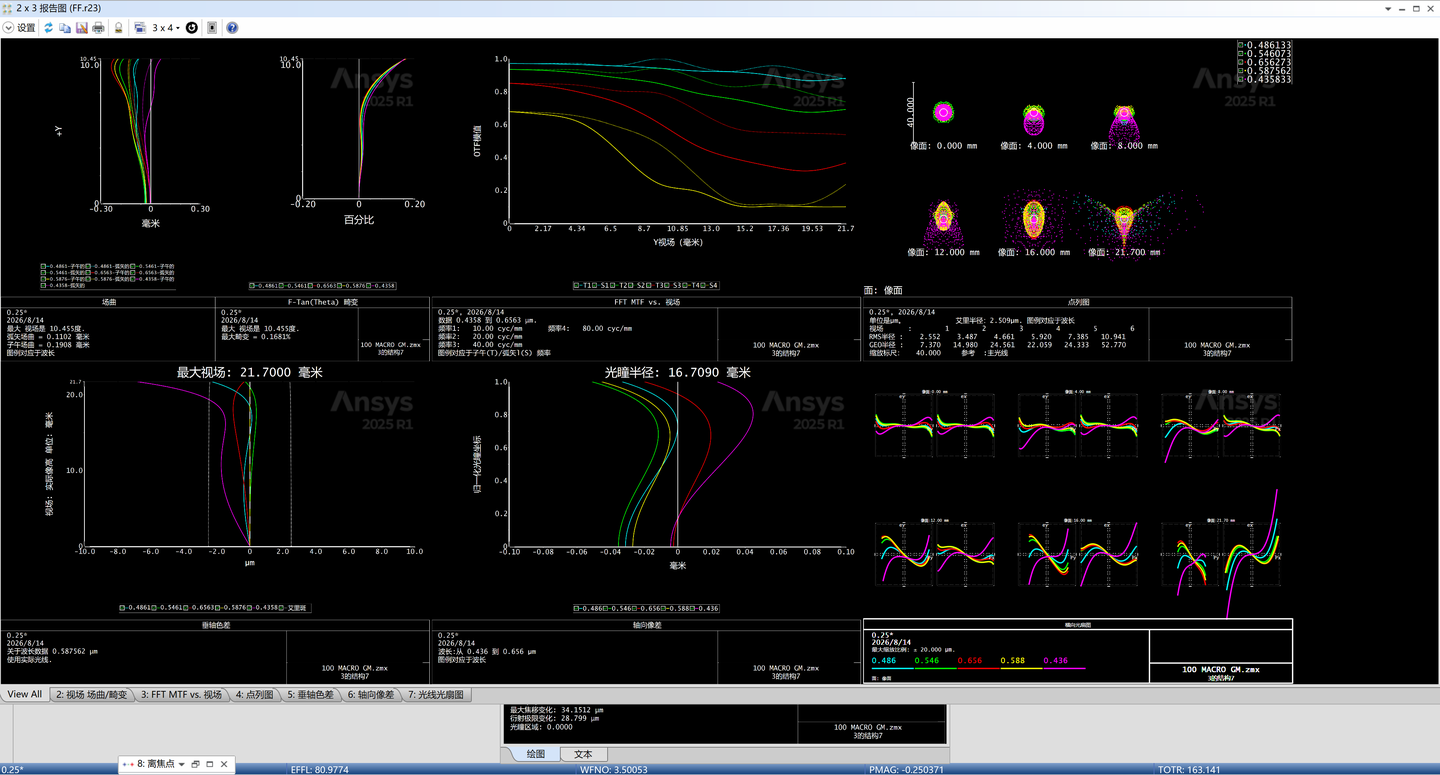Click the spot diagram thumbnail at 像面: 0.000 mm
The width and height of the screenshot is (1440, 775).
[943, 113]
